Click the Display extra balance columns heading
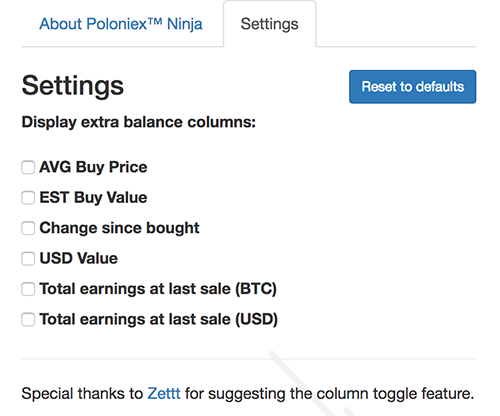Screen dimensions: 500x416 click(x=139, y=122)
